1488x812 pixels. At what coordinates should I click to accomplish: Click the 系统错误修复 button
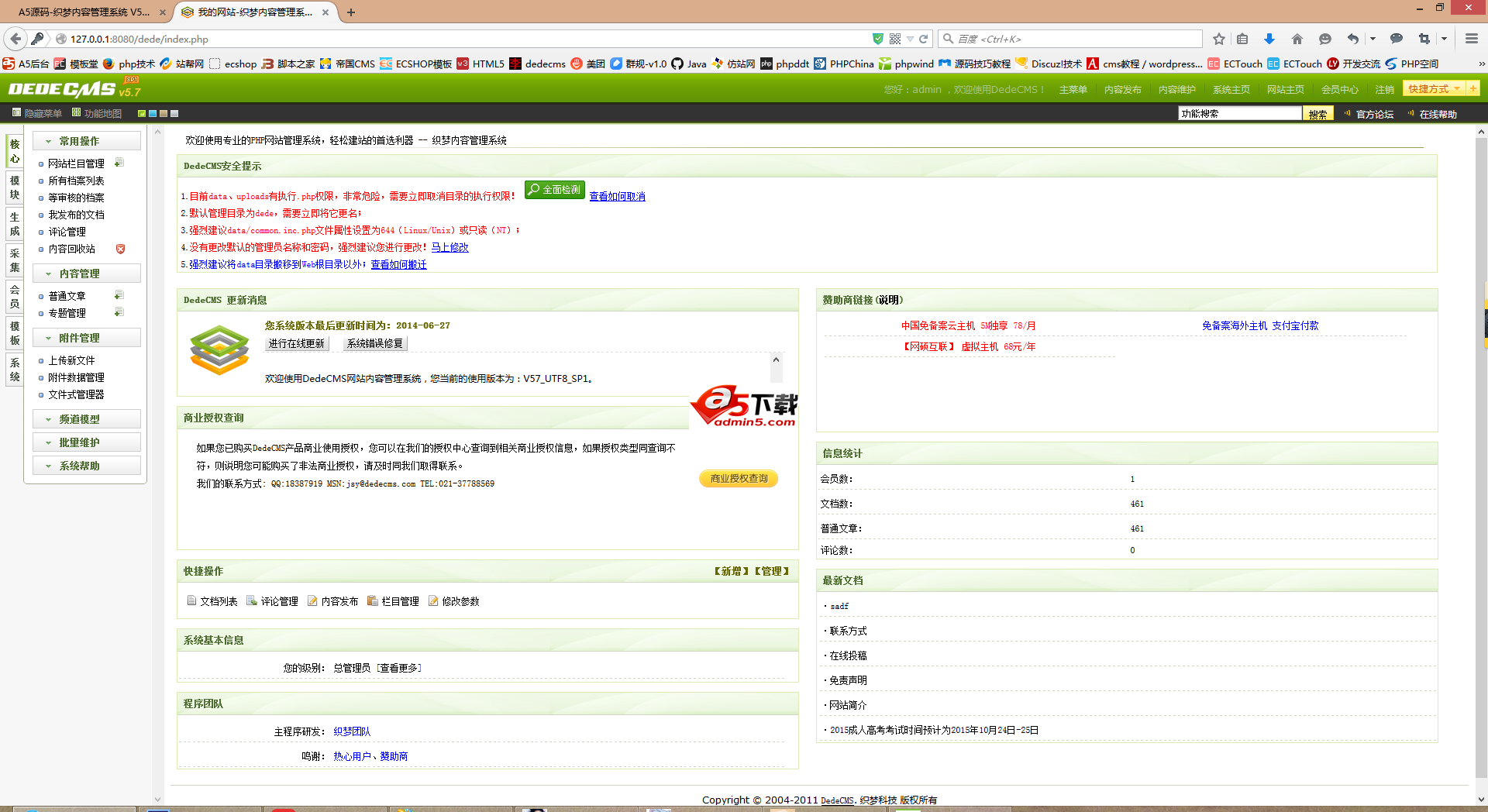[375, 343]
